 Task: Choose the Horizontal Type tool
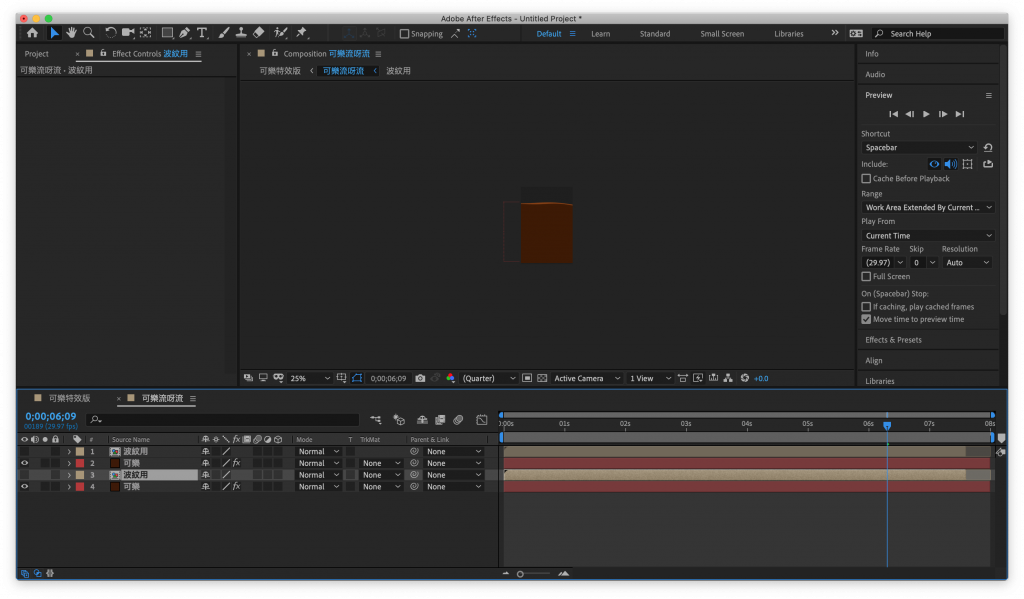point(203,33)
